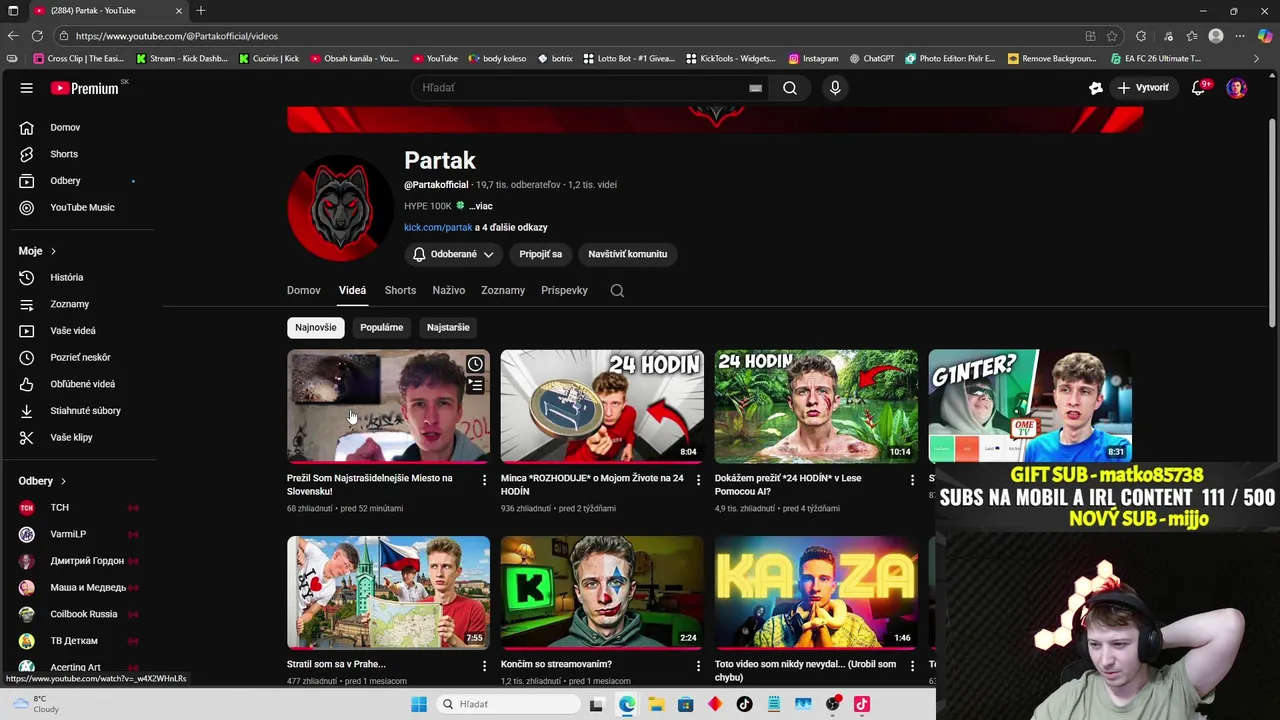Open Končím so streamovaním clown thumbnail
1280x720 pixels.
click(602, 593)
